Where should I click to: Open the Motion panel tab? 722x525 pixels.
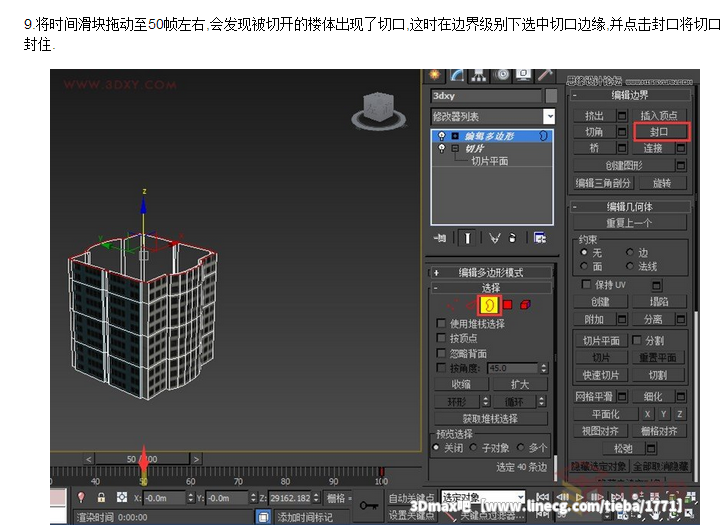(502, 75)
